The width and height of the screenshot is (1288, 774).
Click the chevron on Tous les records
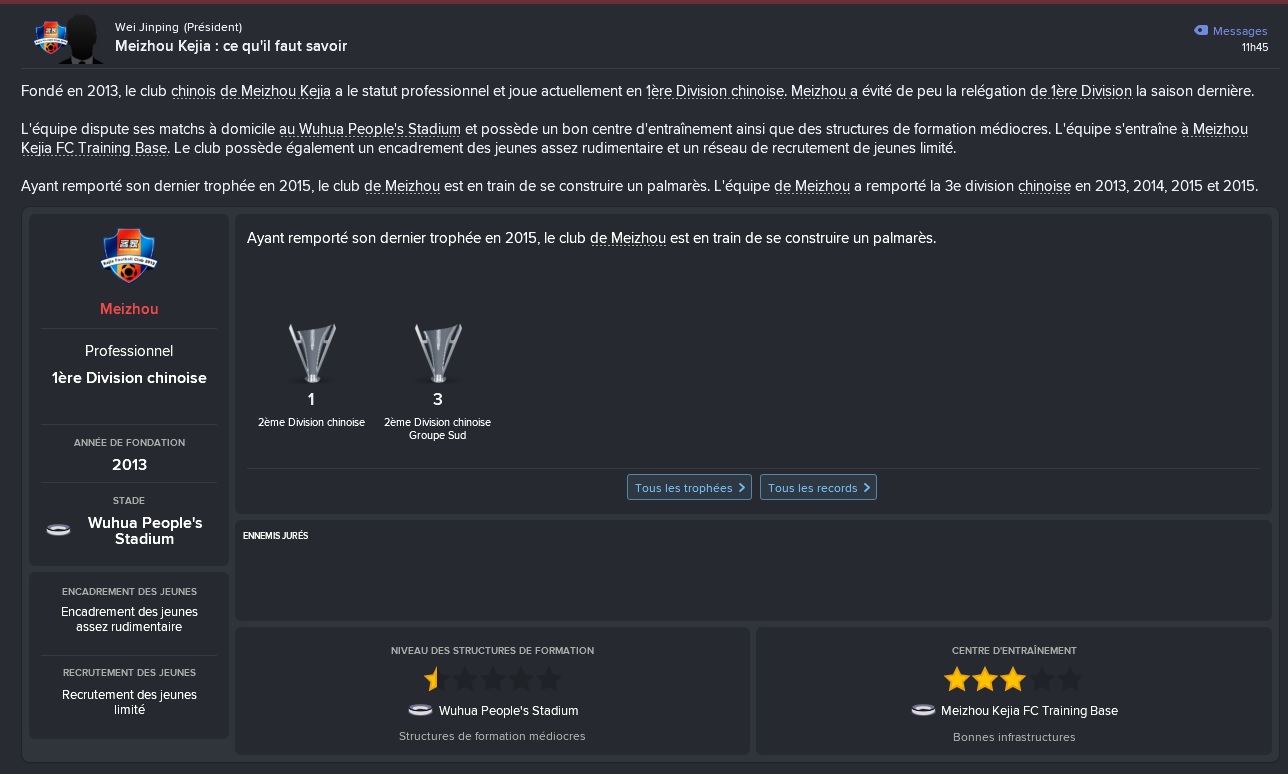tap(866, 487)
